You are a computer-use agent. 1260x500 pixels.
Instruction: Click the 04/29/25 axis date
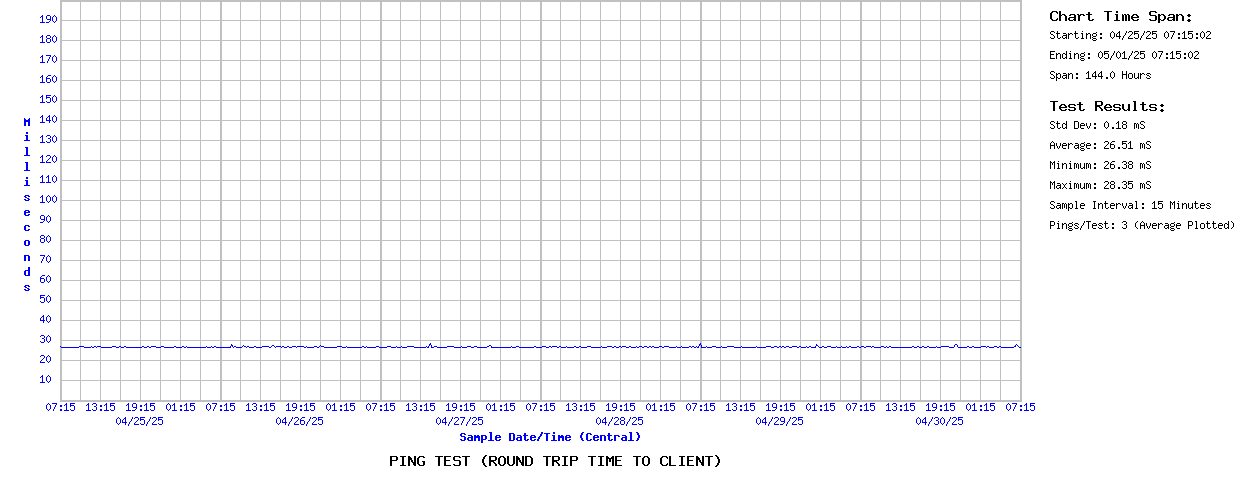click(x=780, y=421)
